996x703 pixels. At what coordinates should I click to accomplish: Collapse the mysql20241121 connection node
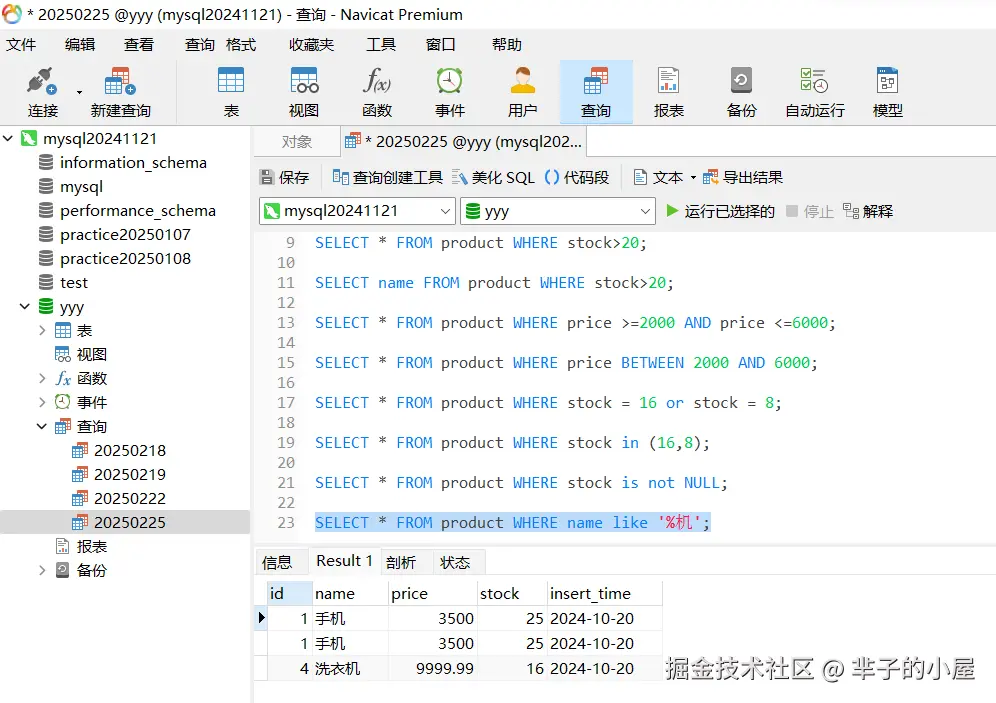click(8, 138)
